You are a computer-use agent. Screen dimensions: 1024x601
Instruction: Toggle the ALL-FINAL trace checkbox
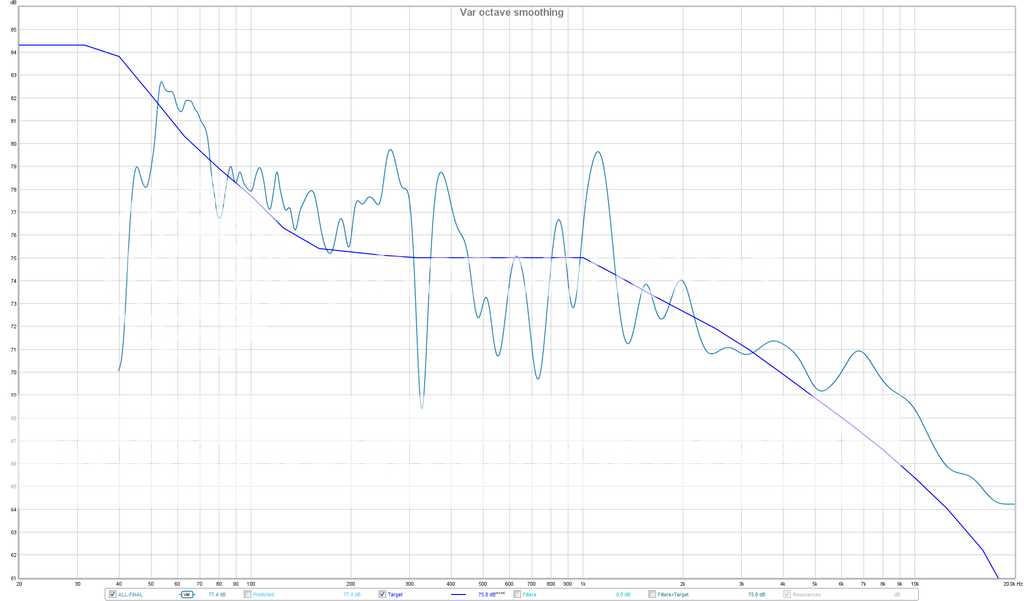112,594
